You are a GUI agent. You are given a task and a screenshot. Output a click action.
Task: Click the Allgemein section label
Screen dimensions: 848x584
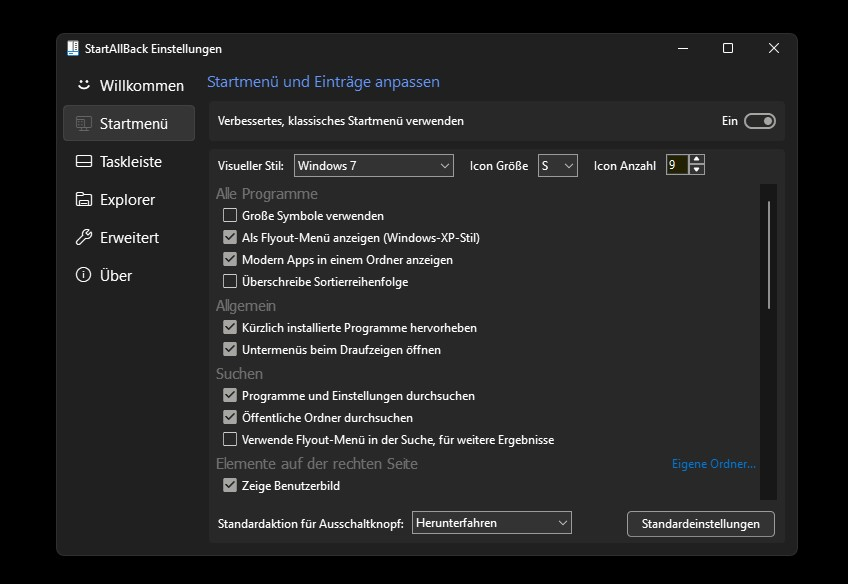[246, 306]
